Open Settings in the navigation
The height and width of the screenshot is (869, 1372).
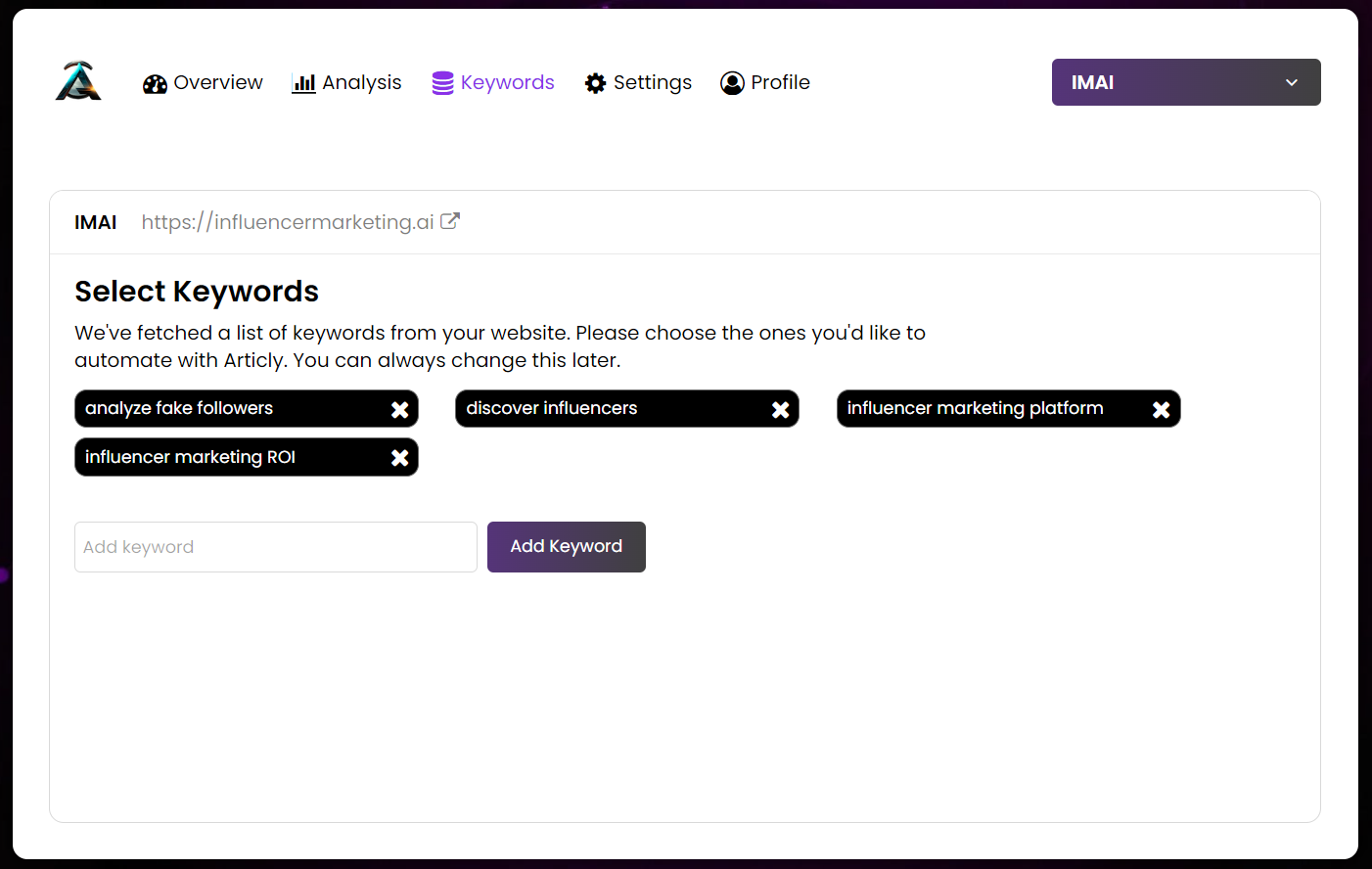(x=638, y=83)
